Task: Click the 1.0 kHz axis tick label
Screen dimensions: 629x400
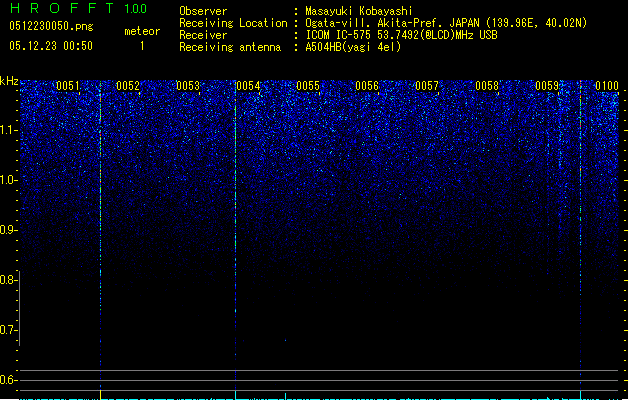Action: pos(8,180)
